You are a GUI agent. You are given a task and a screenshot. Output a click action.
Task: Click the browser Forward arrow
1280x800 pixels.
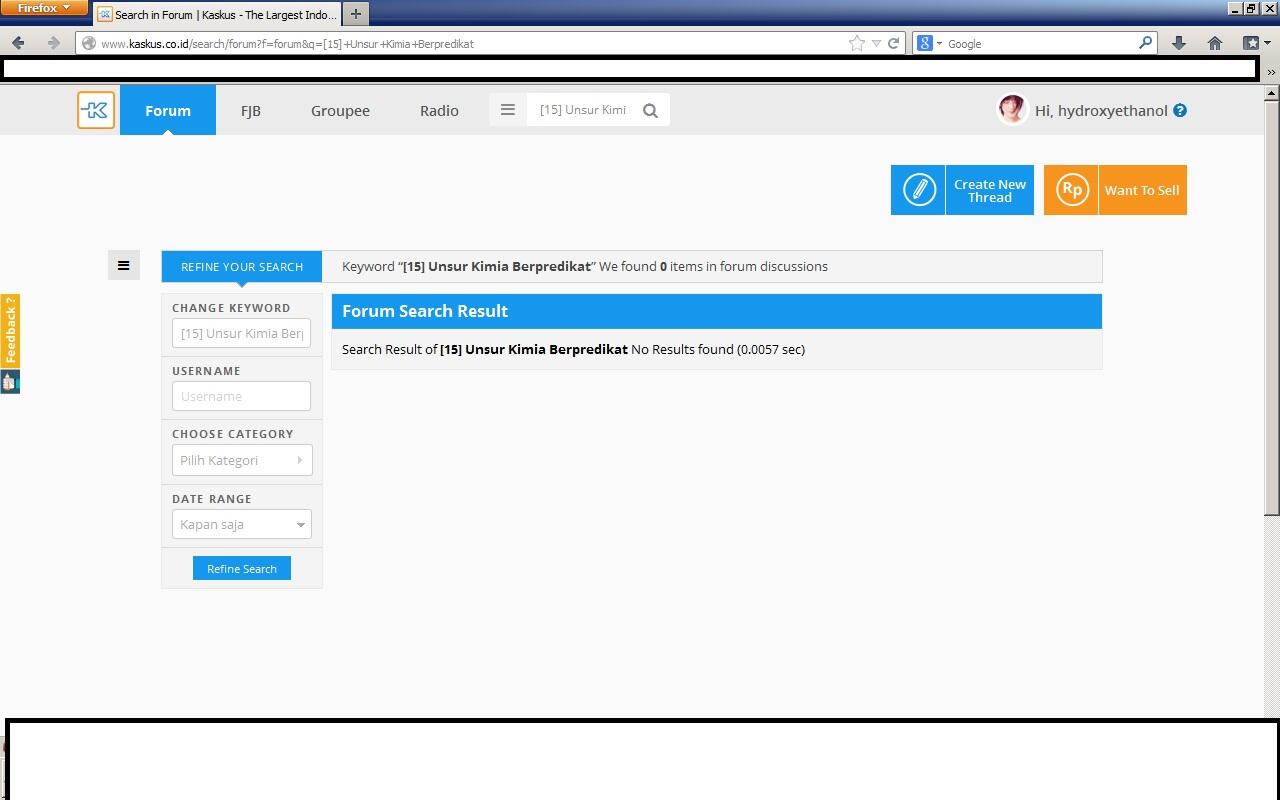pyautogui.click(x=53, y=43)
